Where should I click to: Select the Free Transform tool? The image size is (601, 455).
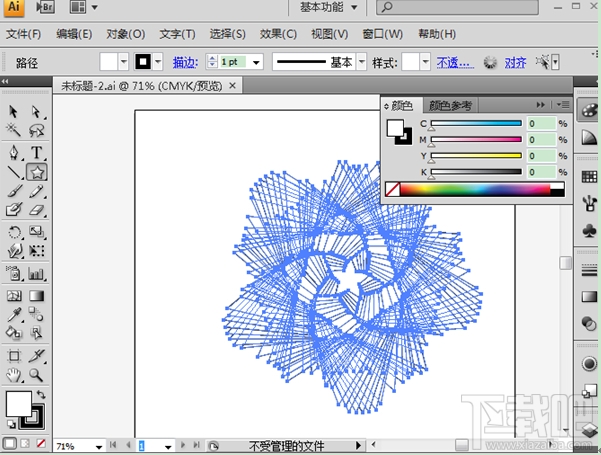(36, 251)
